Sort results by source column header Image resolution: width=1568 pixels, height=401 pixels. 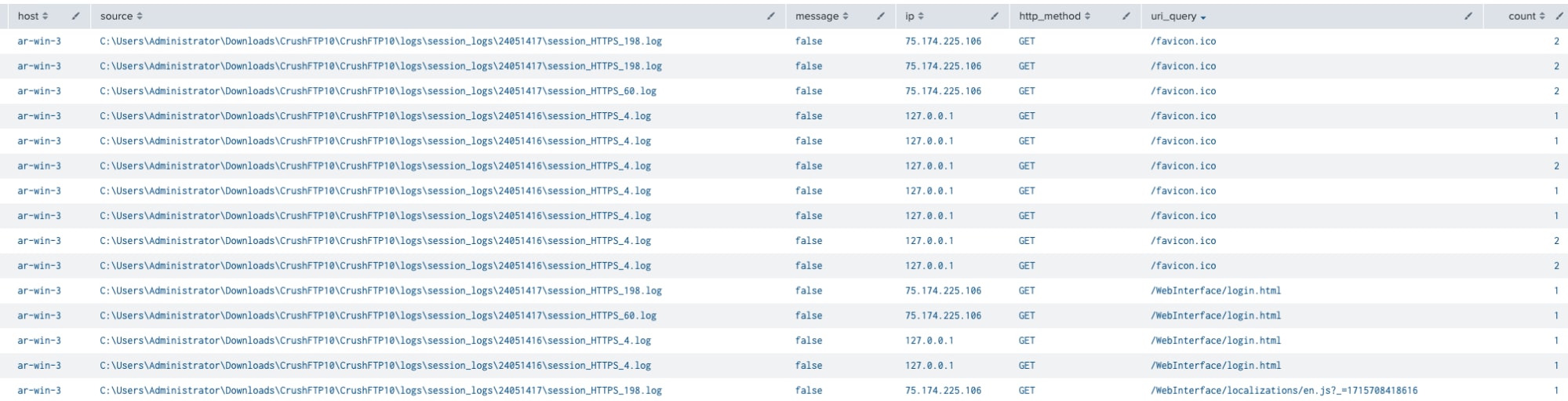[122, 16]
